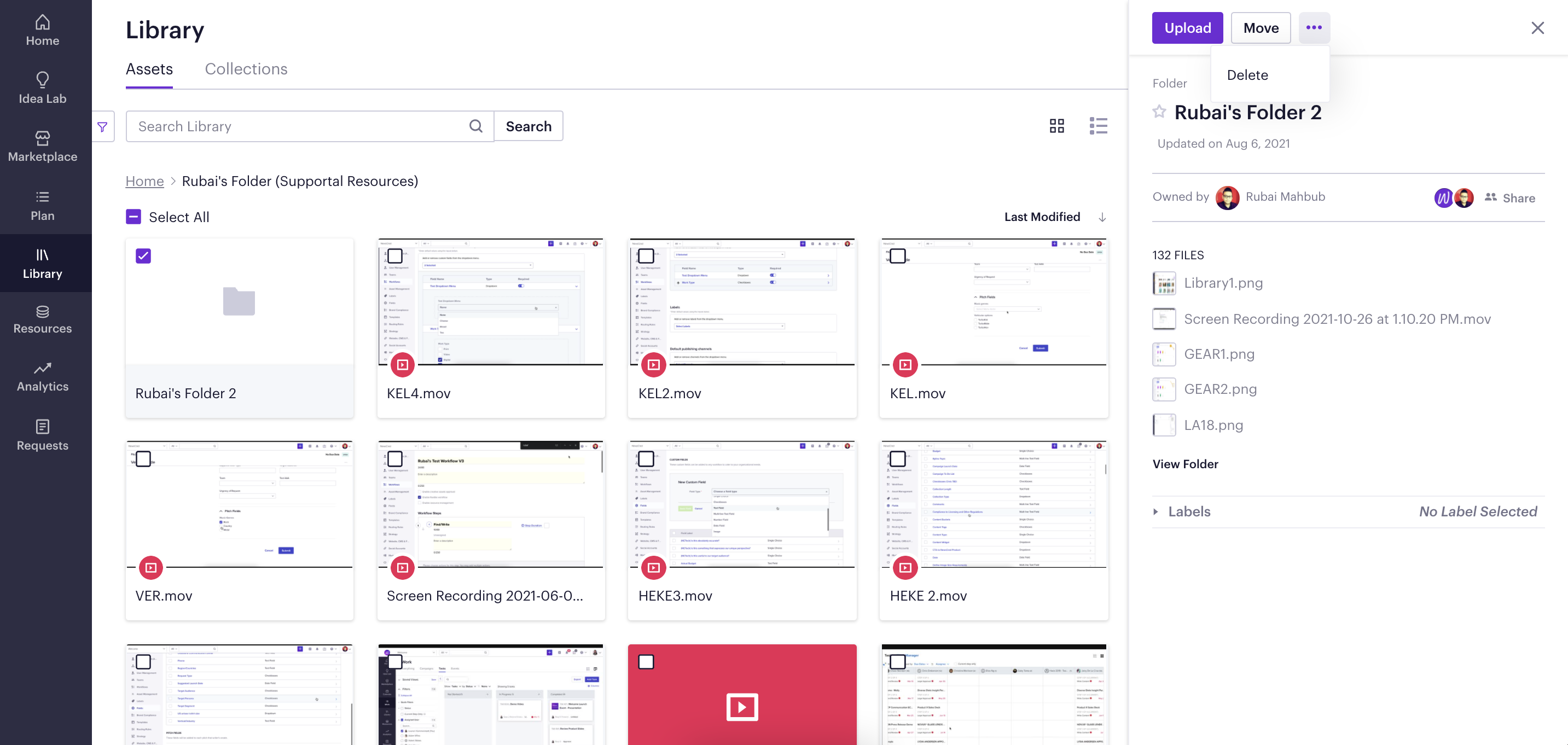Go to Home breadcrumb link
The height and width of the screenshot is (745, 1568).
coord(144,182)
